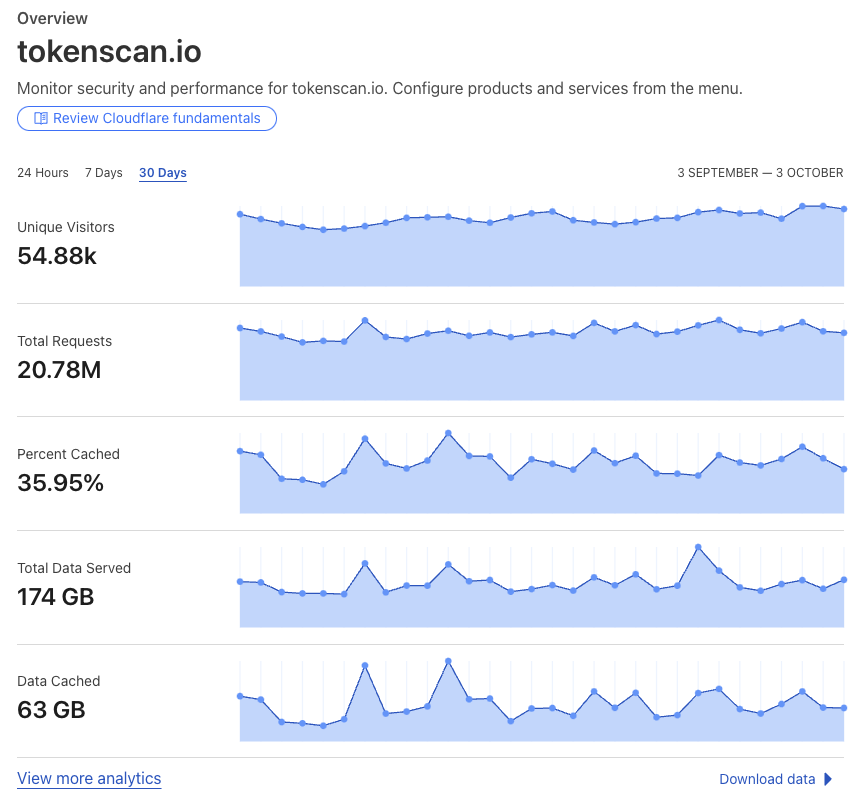The height and width of the screenshot is (797, 859).
Task: Click the Download data arrow icon
Action: click(x=828, y=779)
